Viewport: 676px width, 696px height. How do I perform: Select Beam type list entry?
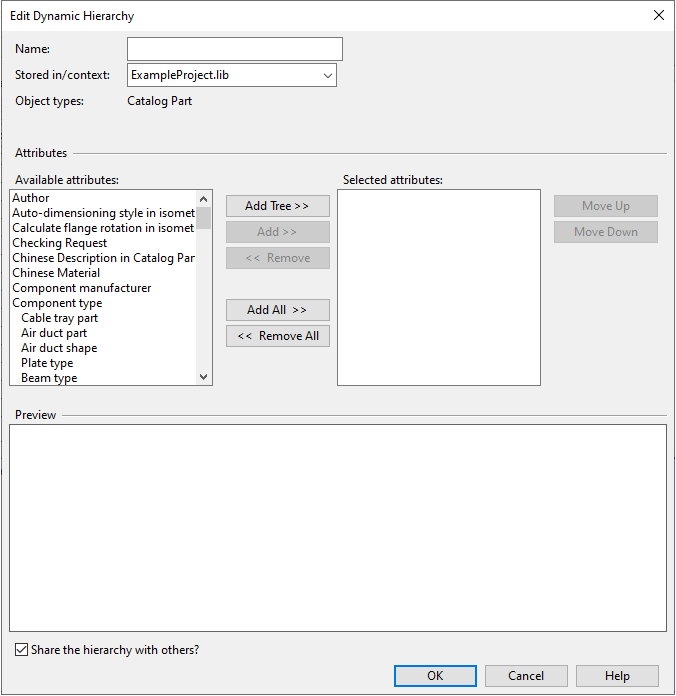(49, 378)
